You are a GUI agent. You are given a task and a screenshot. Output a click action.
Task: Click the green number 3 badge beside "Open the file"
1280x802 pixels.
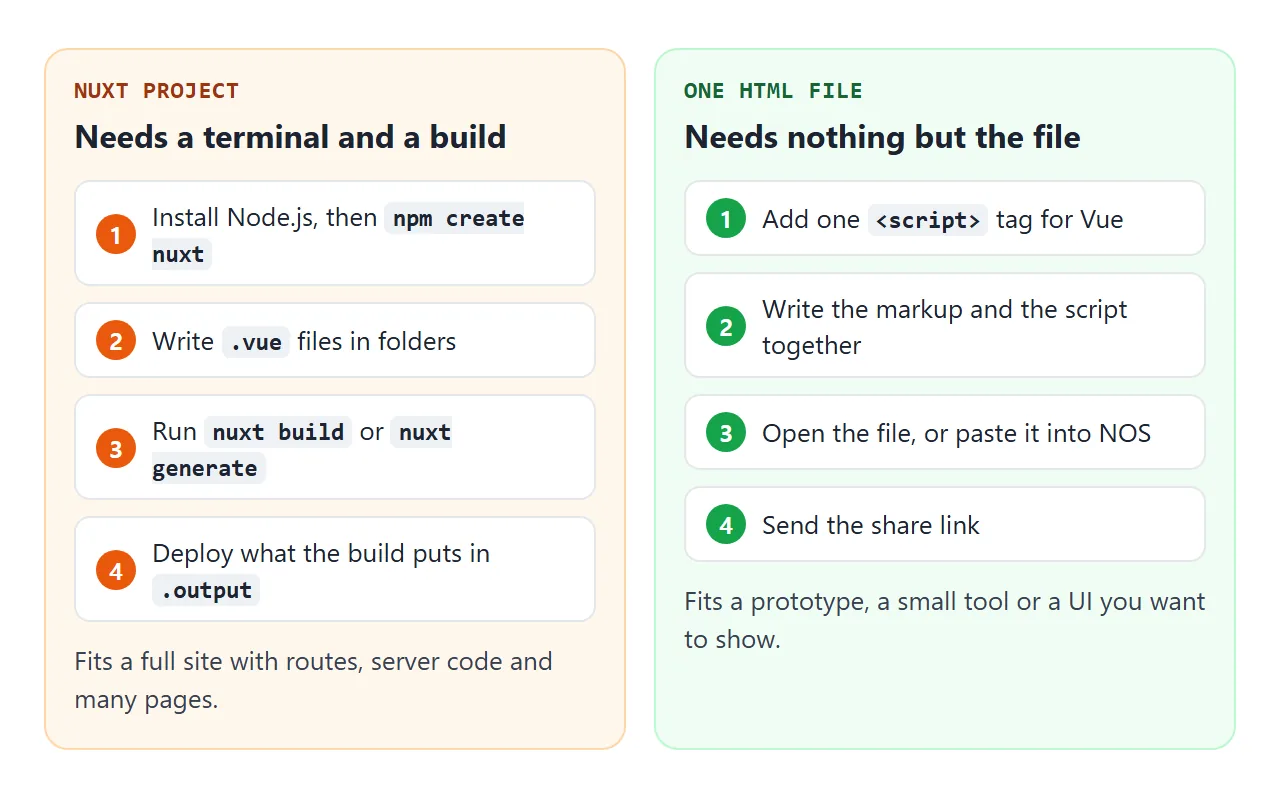point(726,432)
